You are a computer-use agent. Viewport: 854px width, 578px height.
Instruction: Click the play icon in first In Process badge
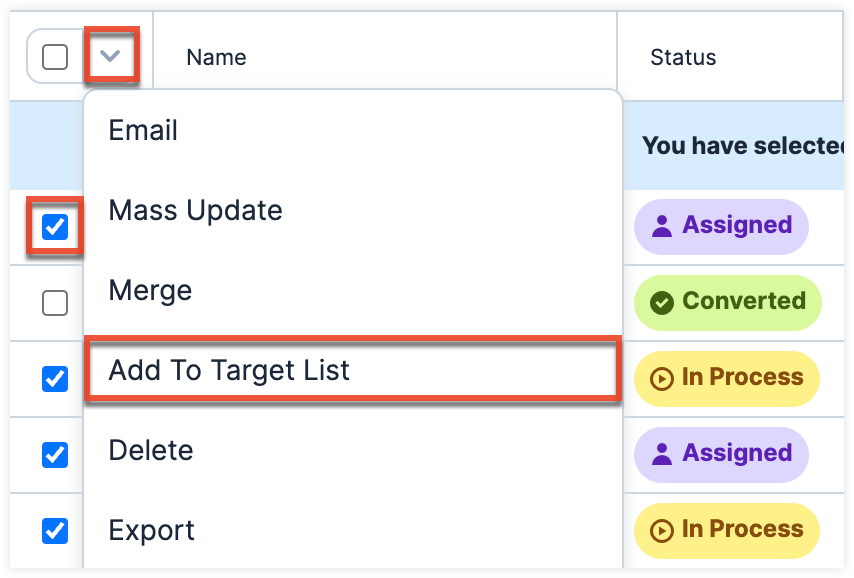pyautogui.click(x=661, y=378)
